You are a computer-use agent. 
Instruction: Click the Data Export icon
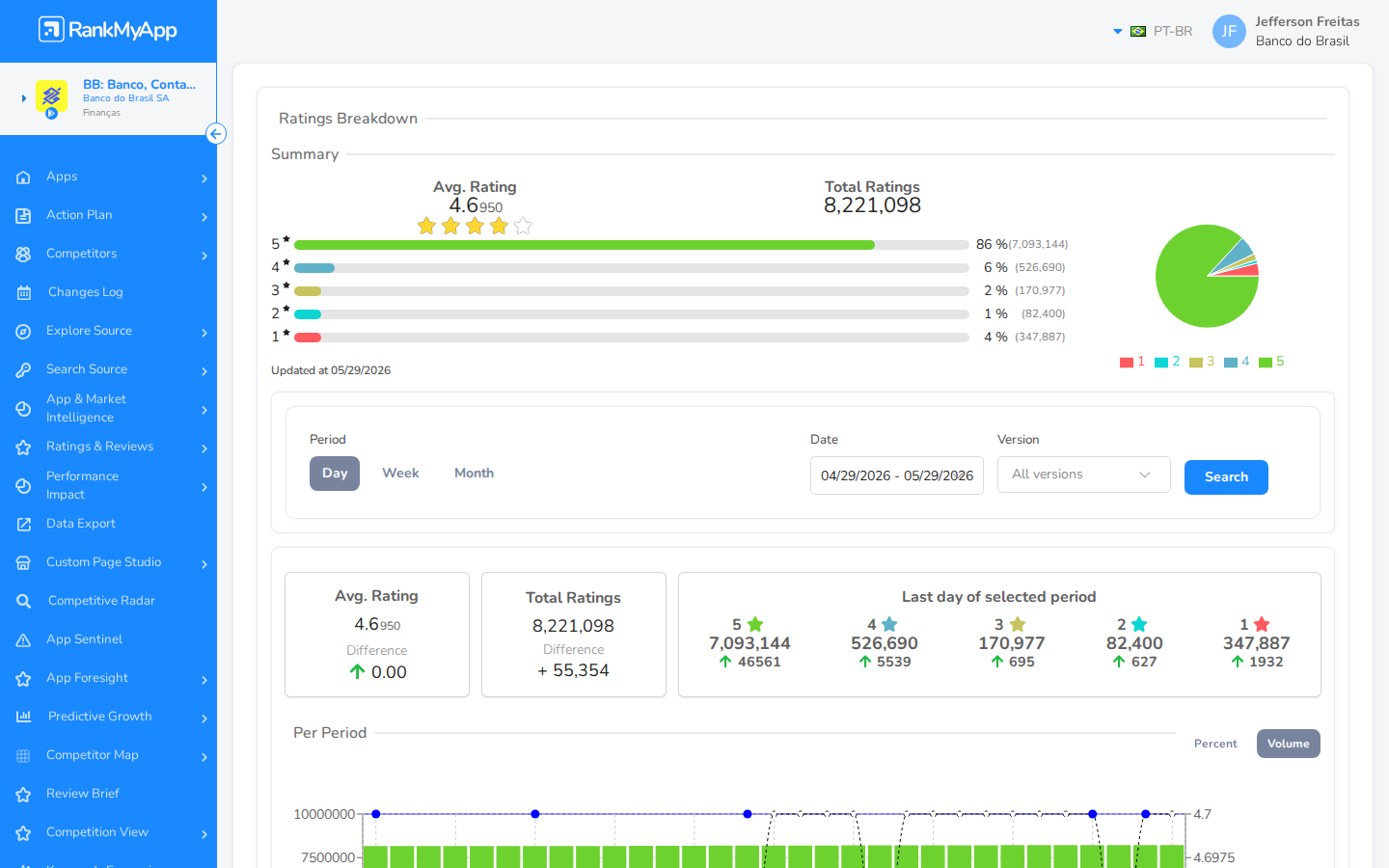tap(23, 525)
